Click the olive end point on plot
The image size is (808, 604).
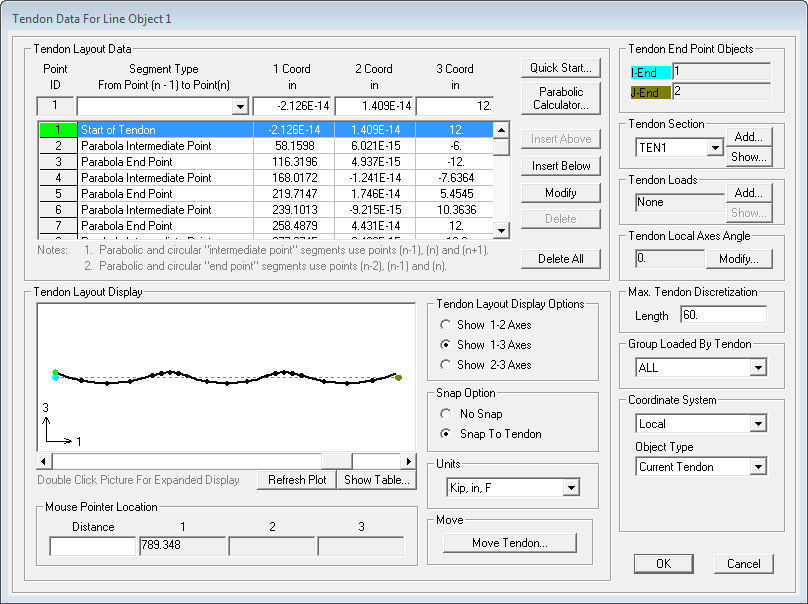(x=398, y=378)
